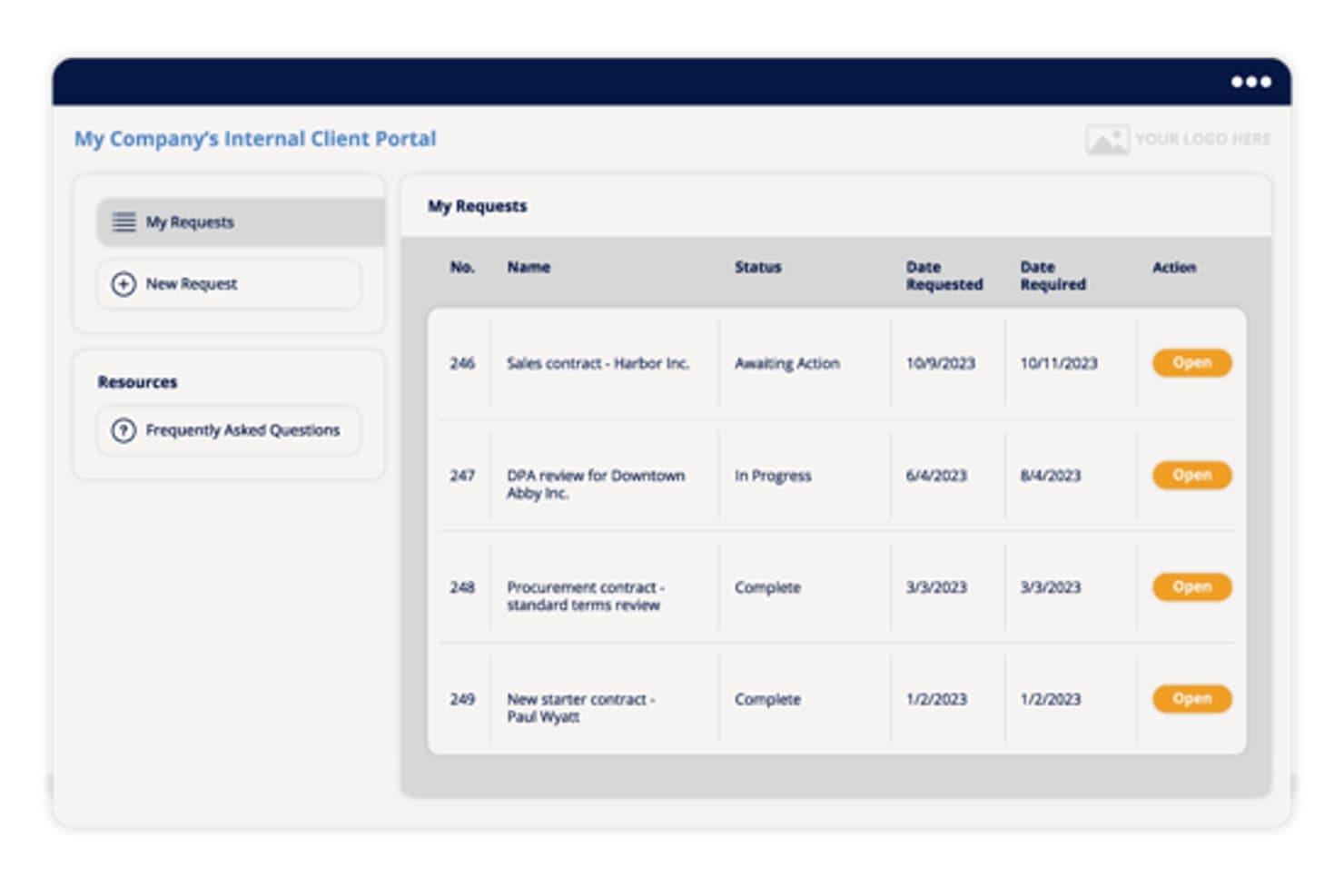1344x896 pixels.
Task: Open request 247 DPA review
Action: [x=1191, y=475]
